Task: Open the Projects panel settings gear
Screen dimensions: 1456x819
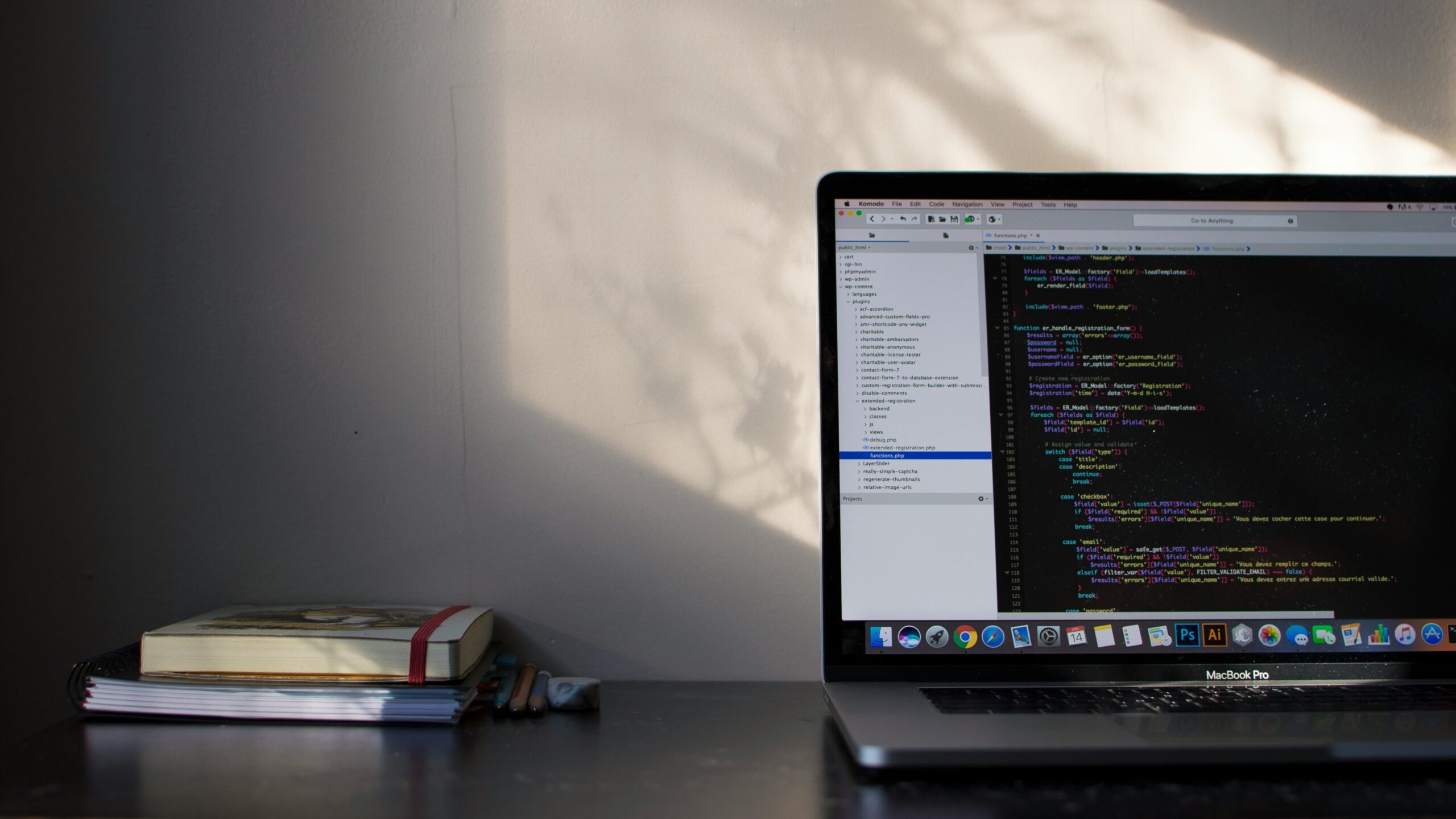Action: pos(980,499)
